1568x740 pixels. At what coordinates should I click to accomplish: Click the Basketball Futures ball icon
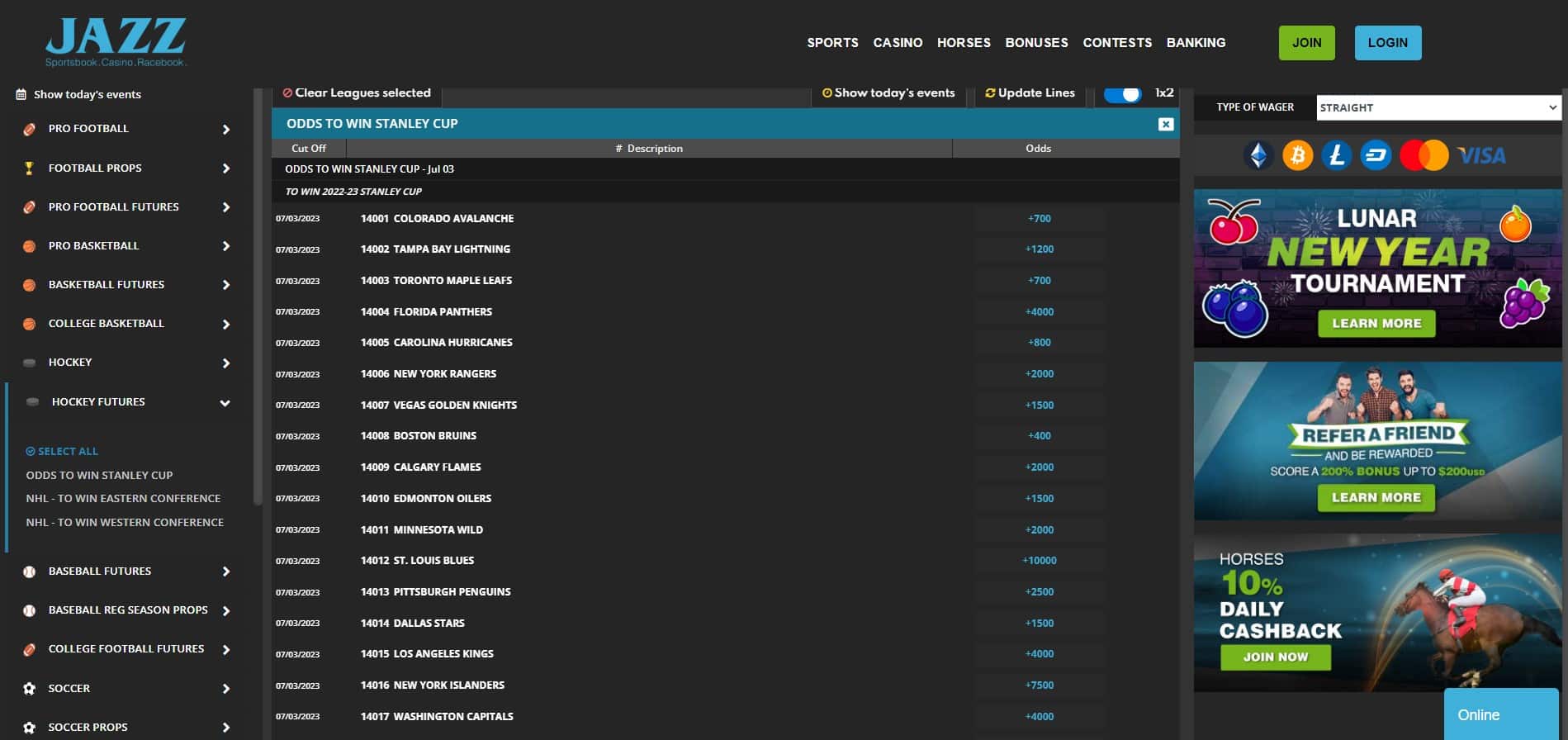[30, 285]
